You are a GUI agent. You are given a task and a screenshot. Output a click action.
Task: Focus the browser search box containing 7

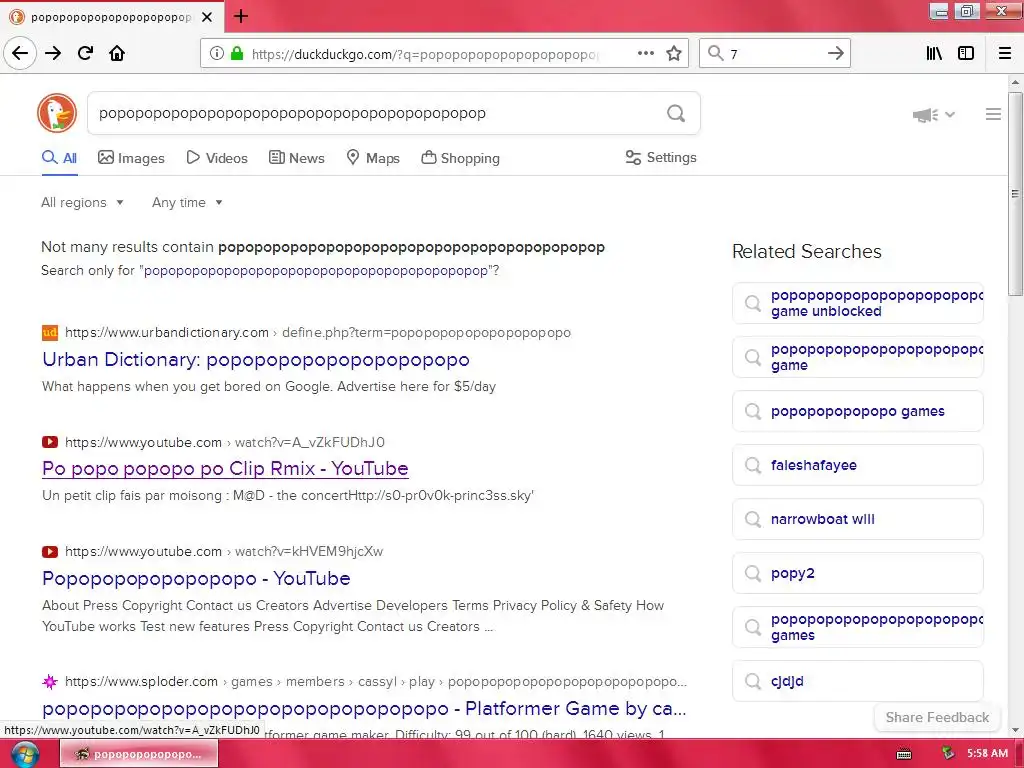point(775,54)
